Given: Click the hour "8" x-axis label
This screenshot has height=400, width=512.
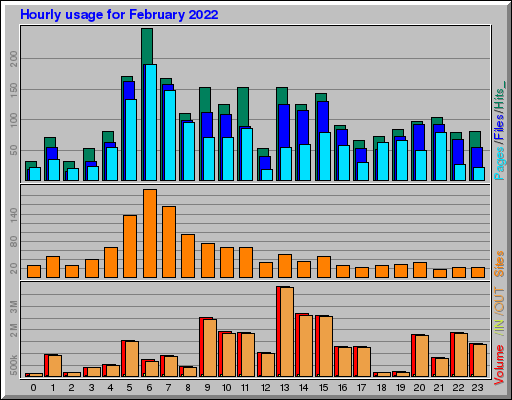Looking at the screenshot, I should pos(188,387).
